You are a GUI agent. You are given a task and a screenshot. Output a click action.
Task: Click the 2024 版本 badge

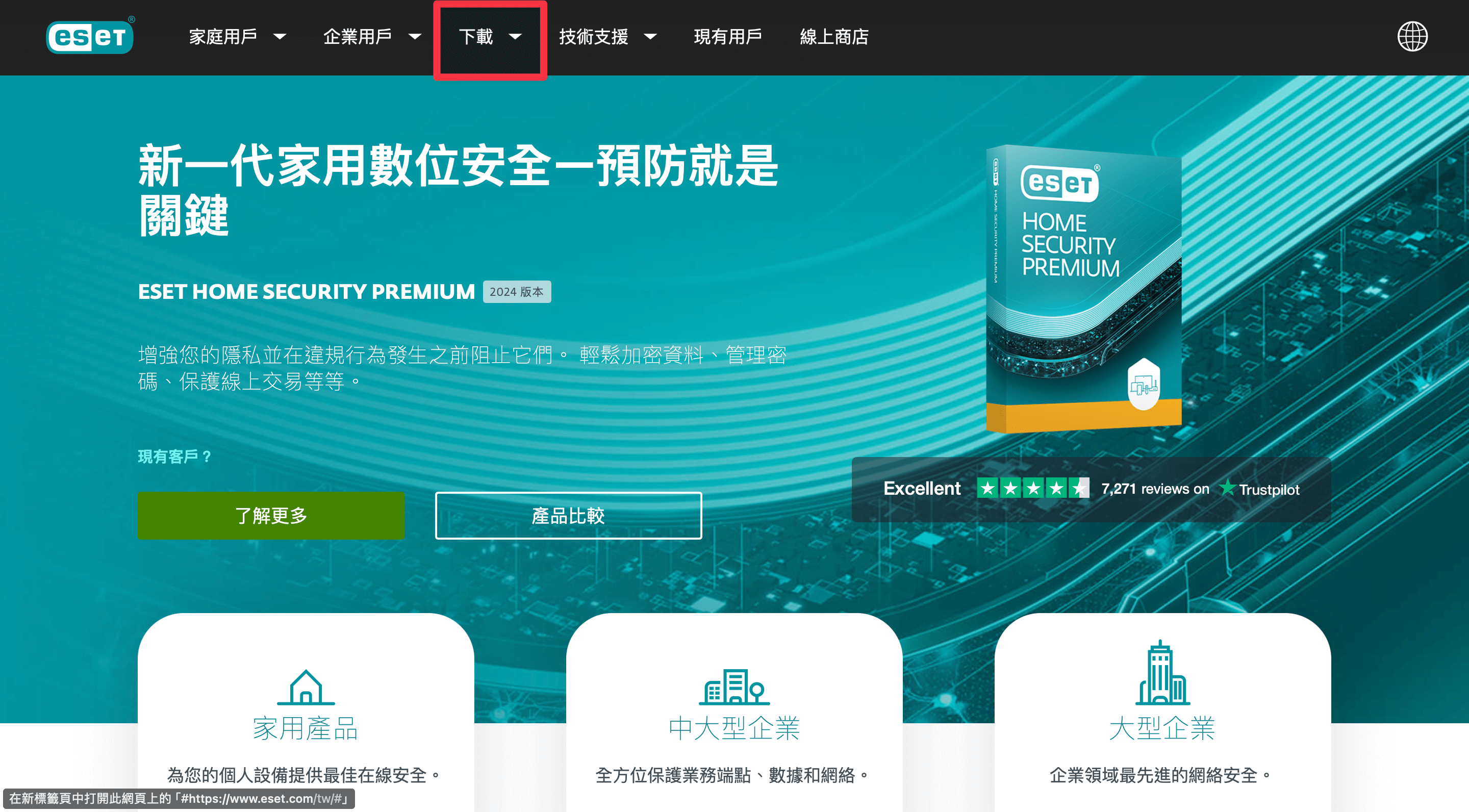click(517, 291)
